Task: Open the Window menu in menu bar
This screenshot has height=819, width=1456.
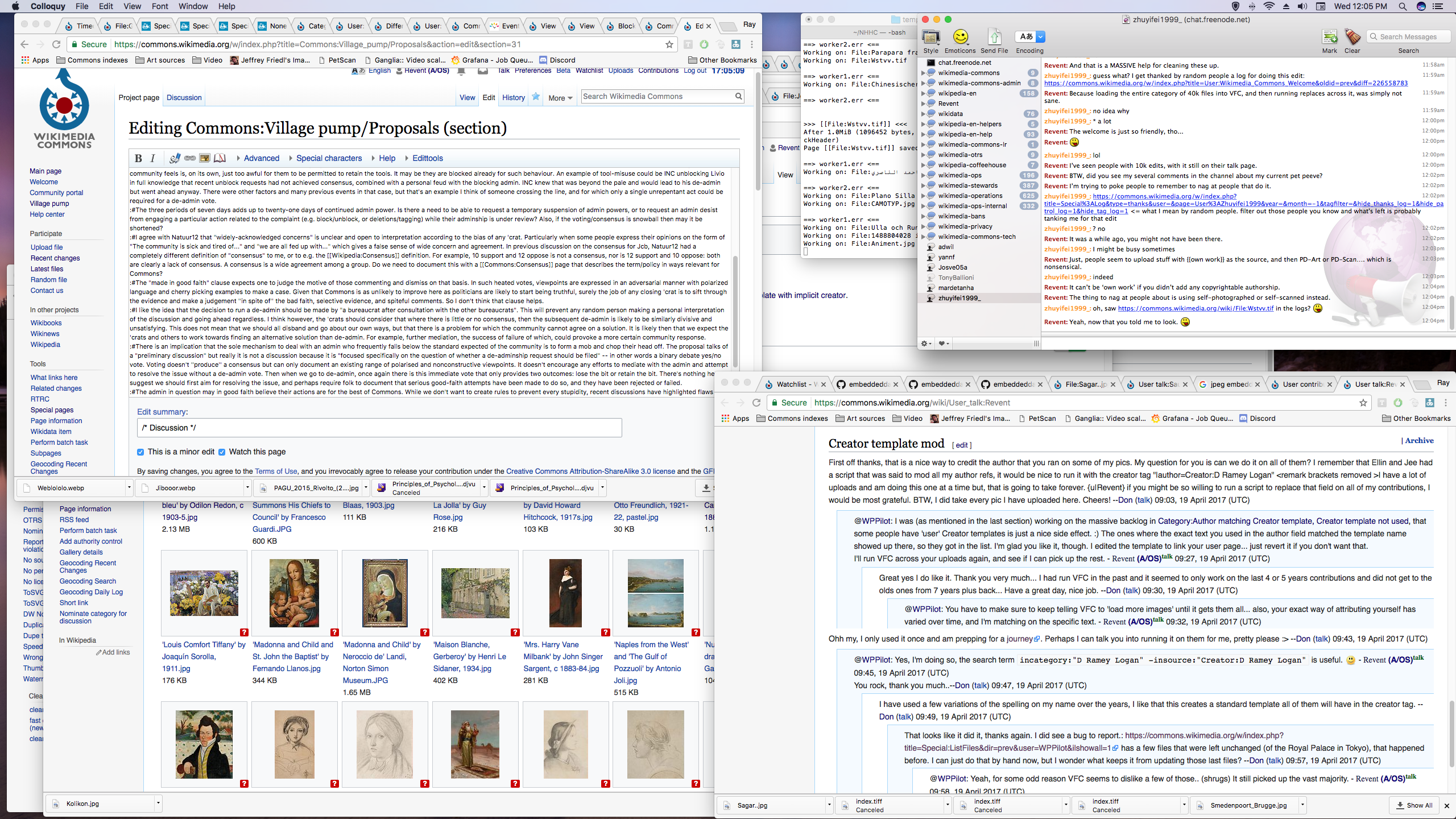Action: point(193,6)
